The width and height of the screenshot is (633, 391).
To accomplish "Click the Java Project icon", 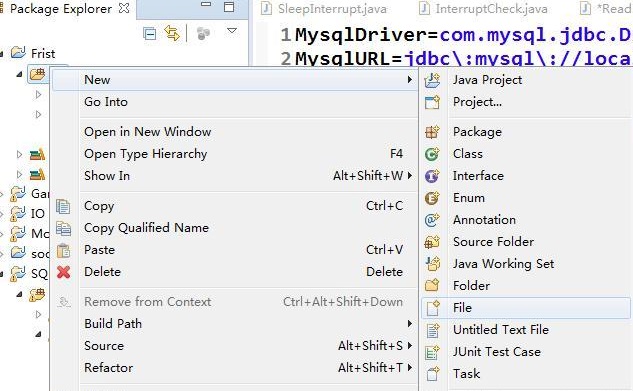I will (x=432, y=80).
